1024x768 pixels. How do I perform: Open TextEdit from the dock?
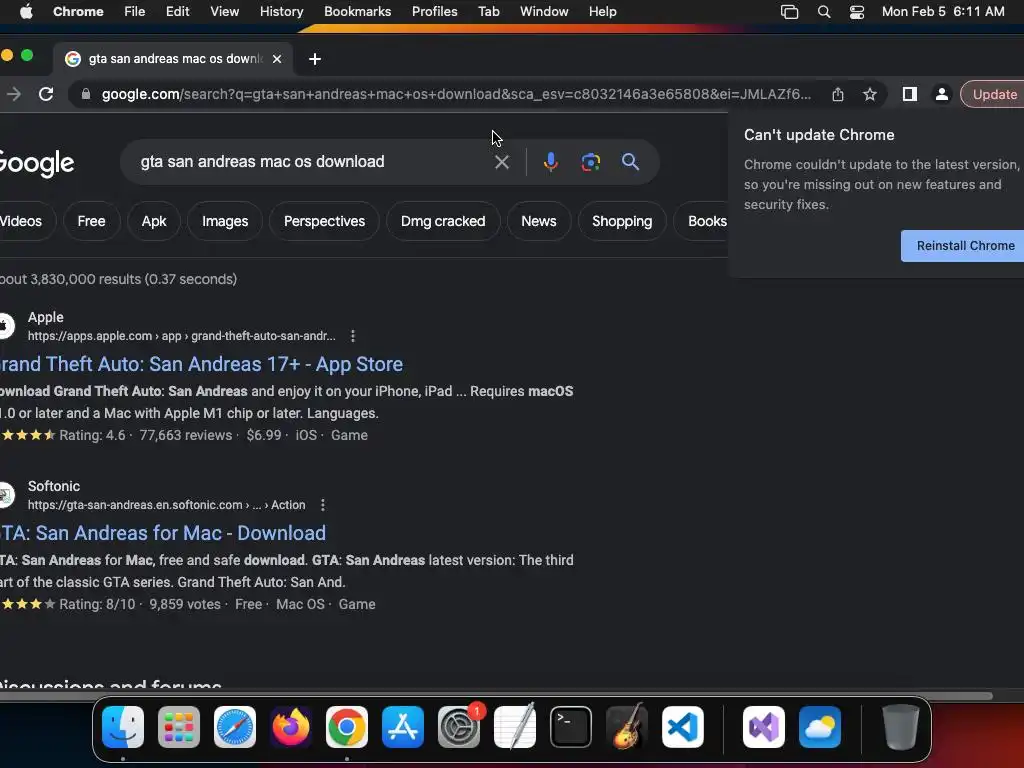click(515, 726)
